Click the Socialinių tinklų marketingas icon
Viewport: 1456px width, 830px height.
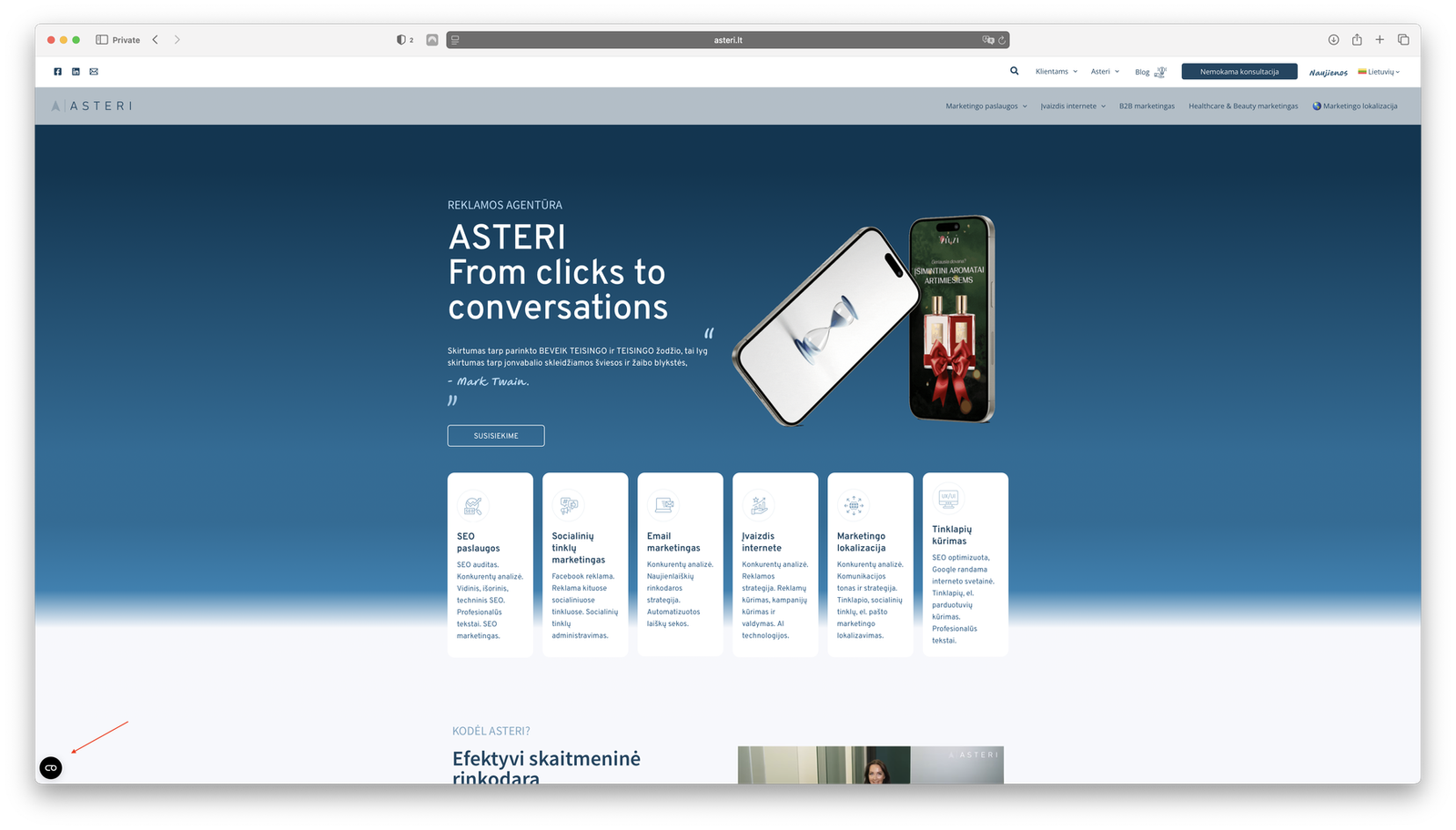click(x=568, y=505)
